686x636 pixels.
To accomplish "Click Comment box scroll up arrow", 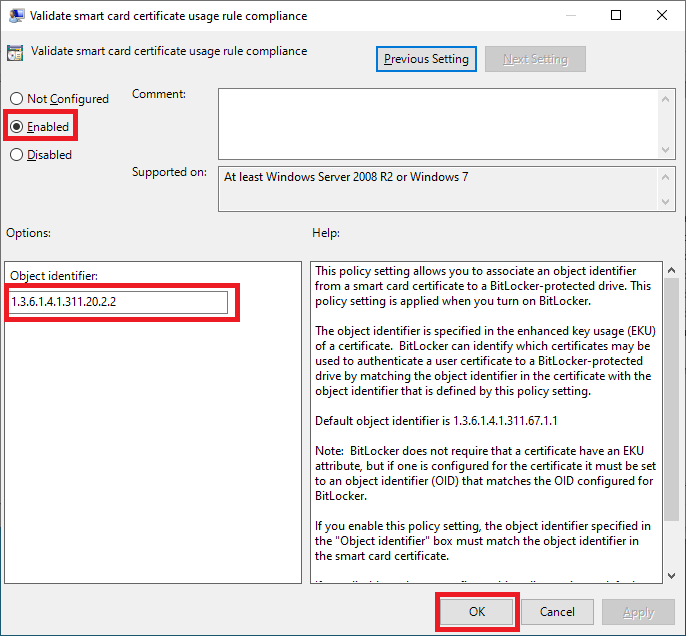I will (665, 99).
